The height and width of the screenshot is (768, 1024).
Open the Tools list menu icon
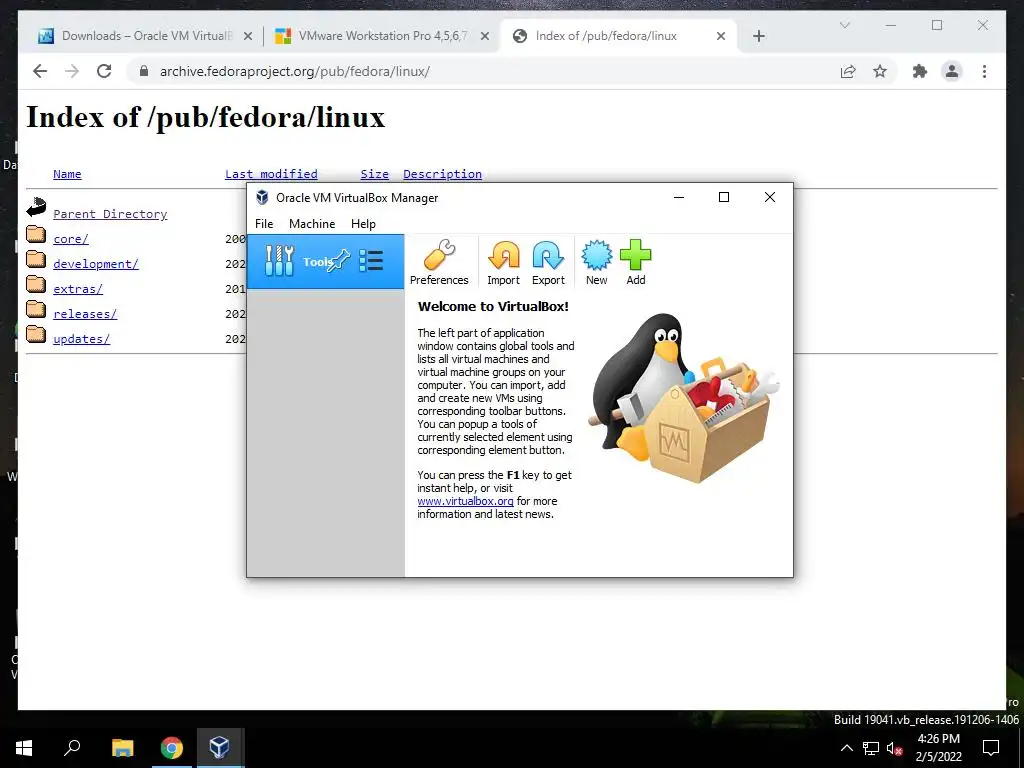click(x=371, y=261)
